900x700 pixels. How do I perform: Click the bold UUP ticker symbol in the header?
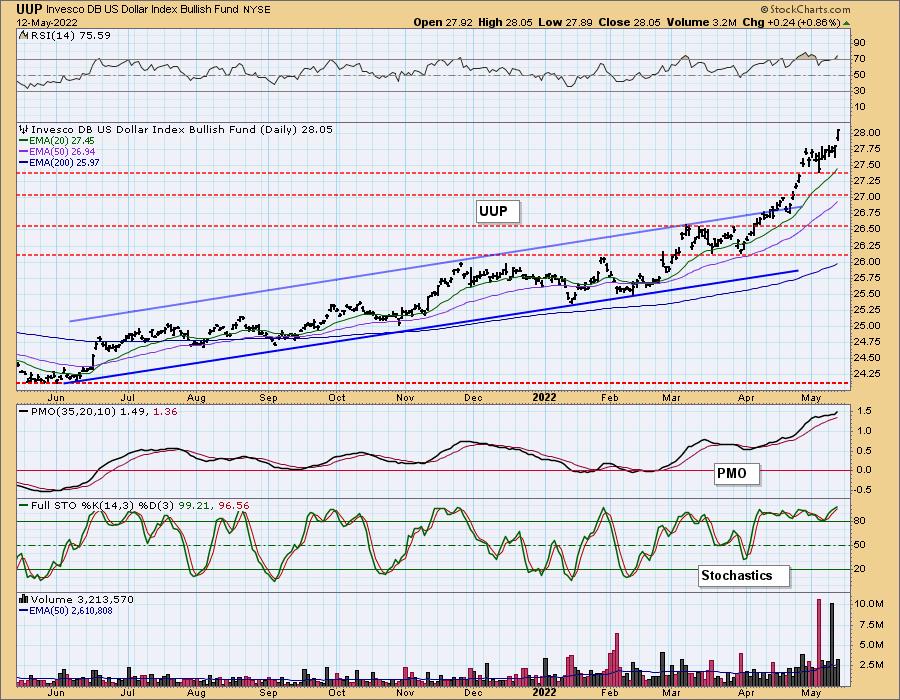(29, 9)
